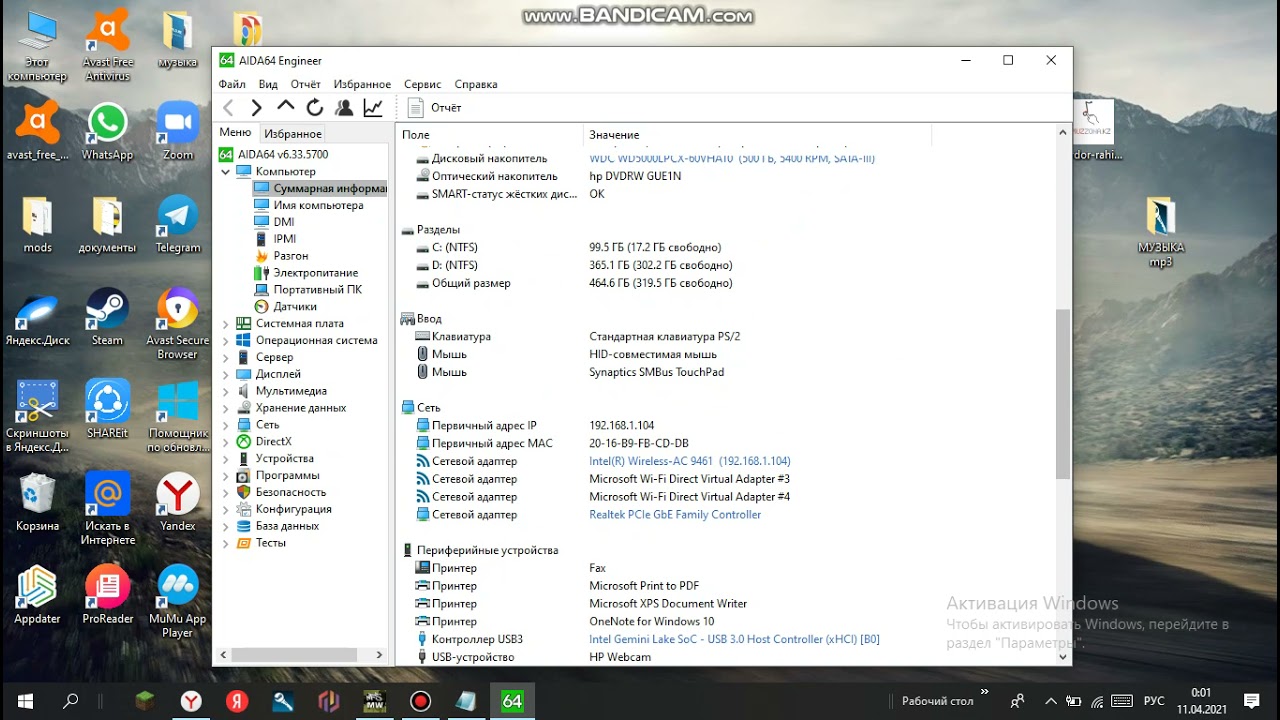Refresh the AIDA64 page

[315, 108]
